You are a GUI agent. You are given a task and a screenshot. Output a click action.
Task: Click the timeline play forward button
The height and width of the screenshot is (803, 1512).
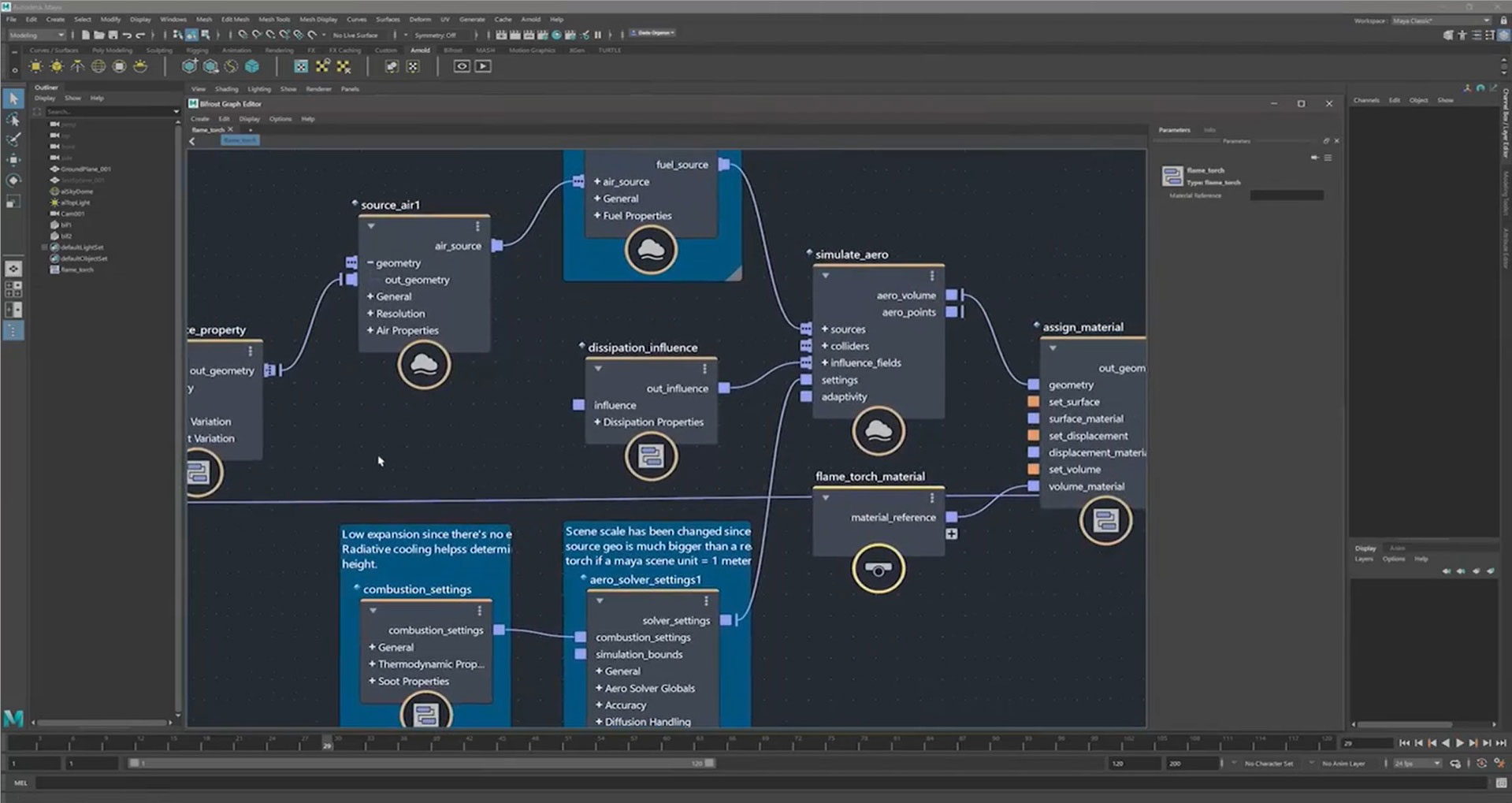(1460, 743)
